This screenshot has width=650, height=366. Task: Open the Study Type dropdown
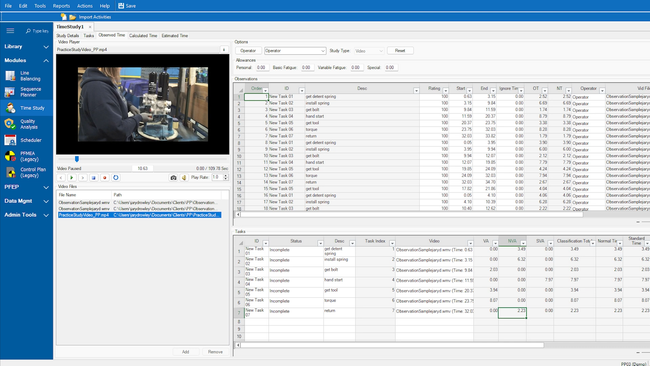coord(369,51)
